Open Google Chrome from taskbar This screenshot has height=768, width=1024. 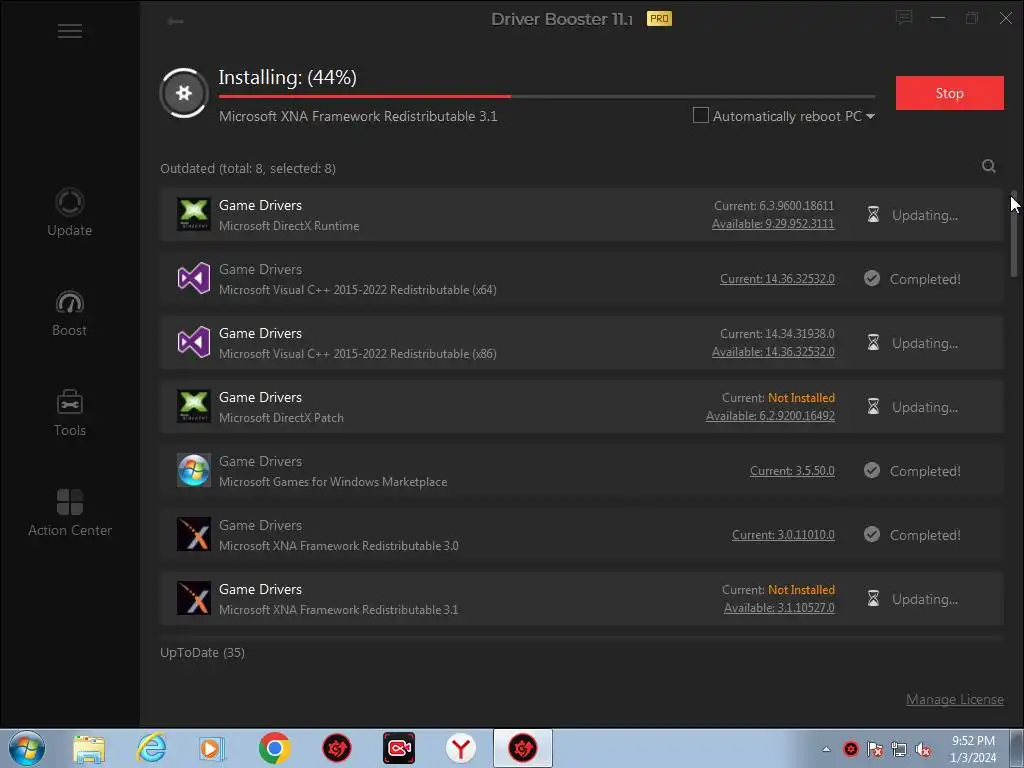[x=274, y=748]
